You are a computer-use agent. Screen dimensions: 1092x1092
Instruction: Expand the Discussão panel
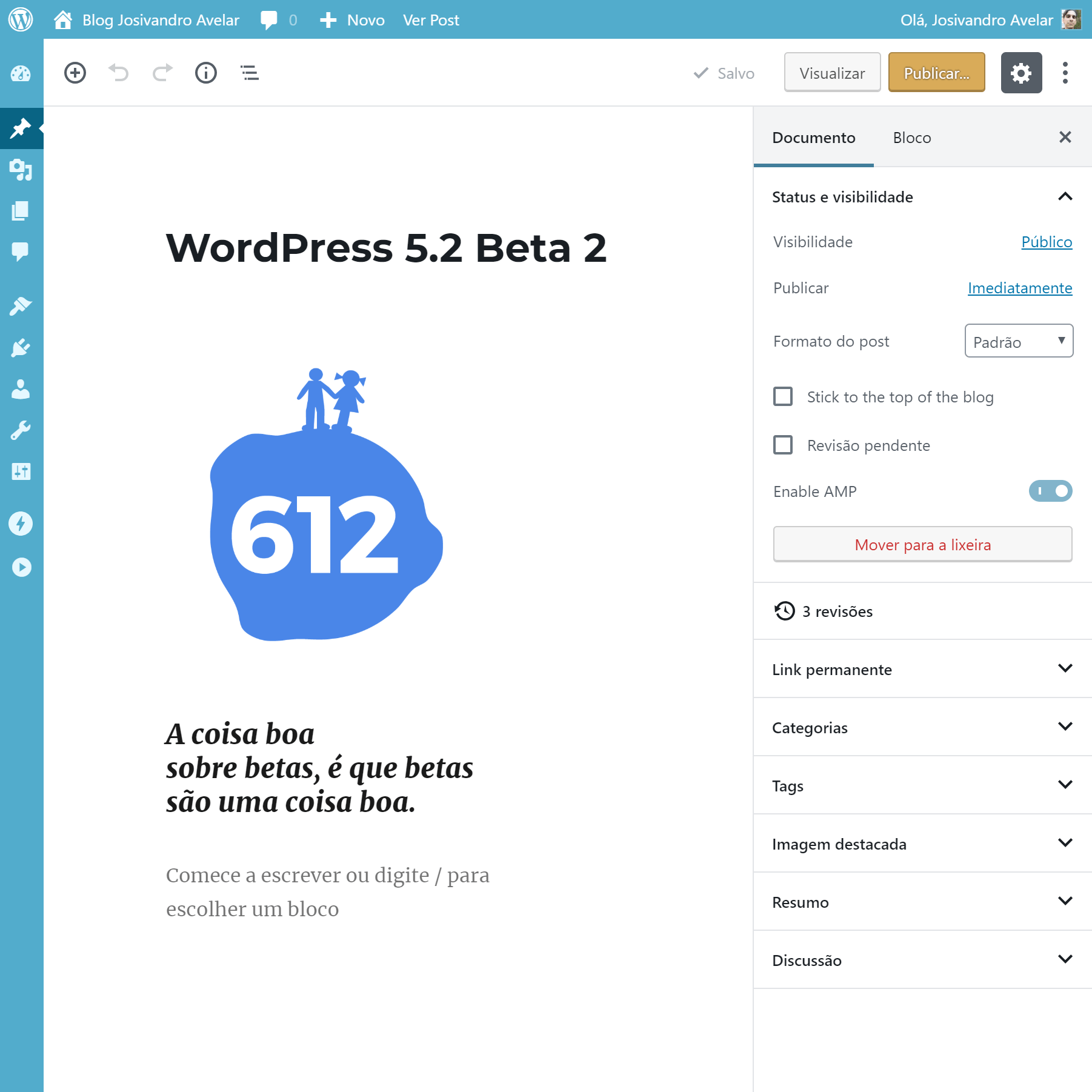tap(922, 960)
